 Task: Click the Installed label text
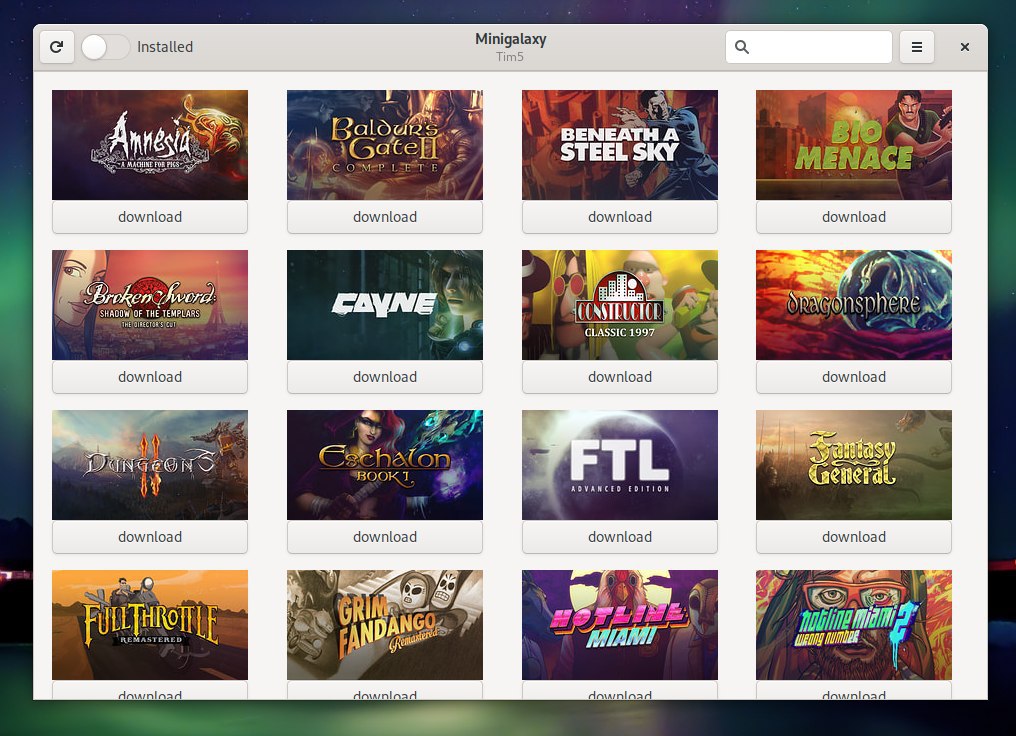coord(165,47)
